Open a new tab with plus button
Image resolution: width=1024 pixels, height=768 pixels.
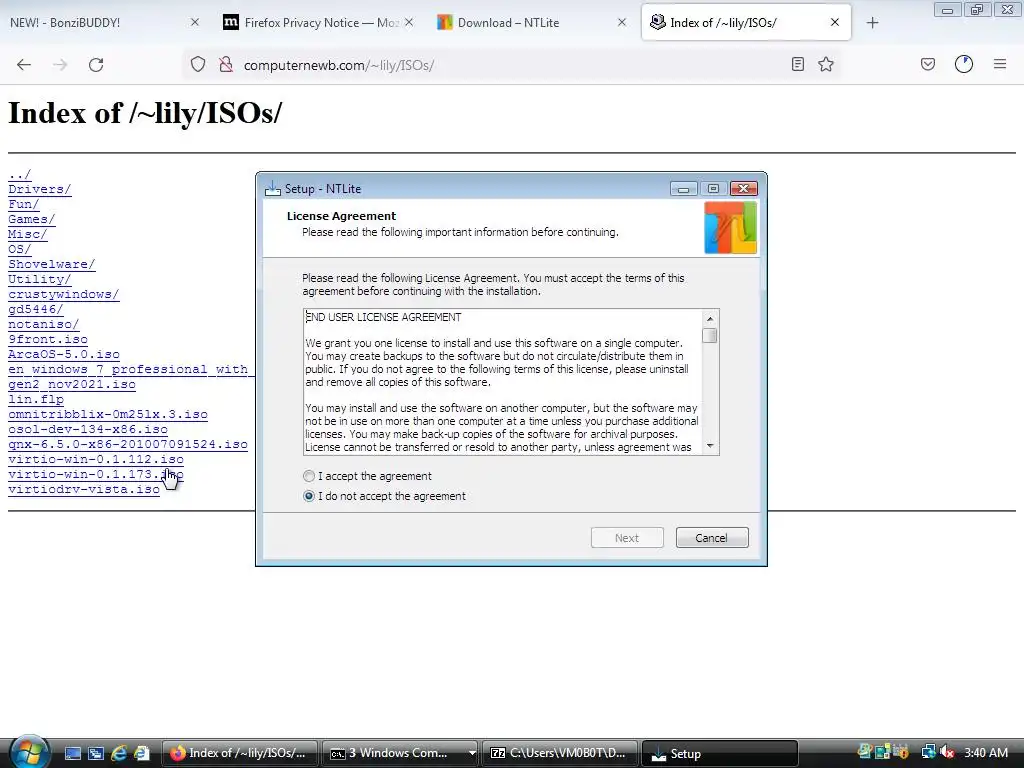(872, 23)
